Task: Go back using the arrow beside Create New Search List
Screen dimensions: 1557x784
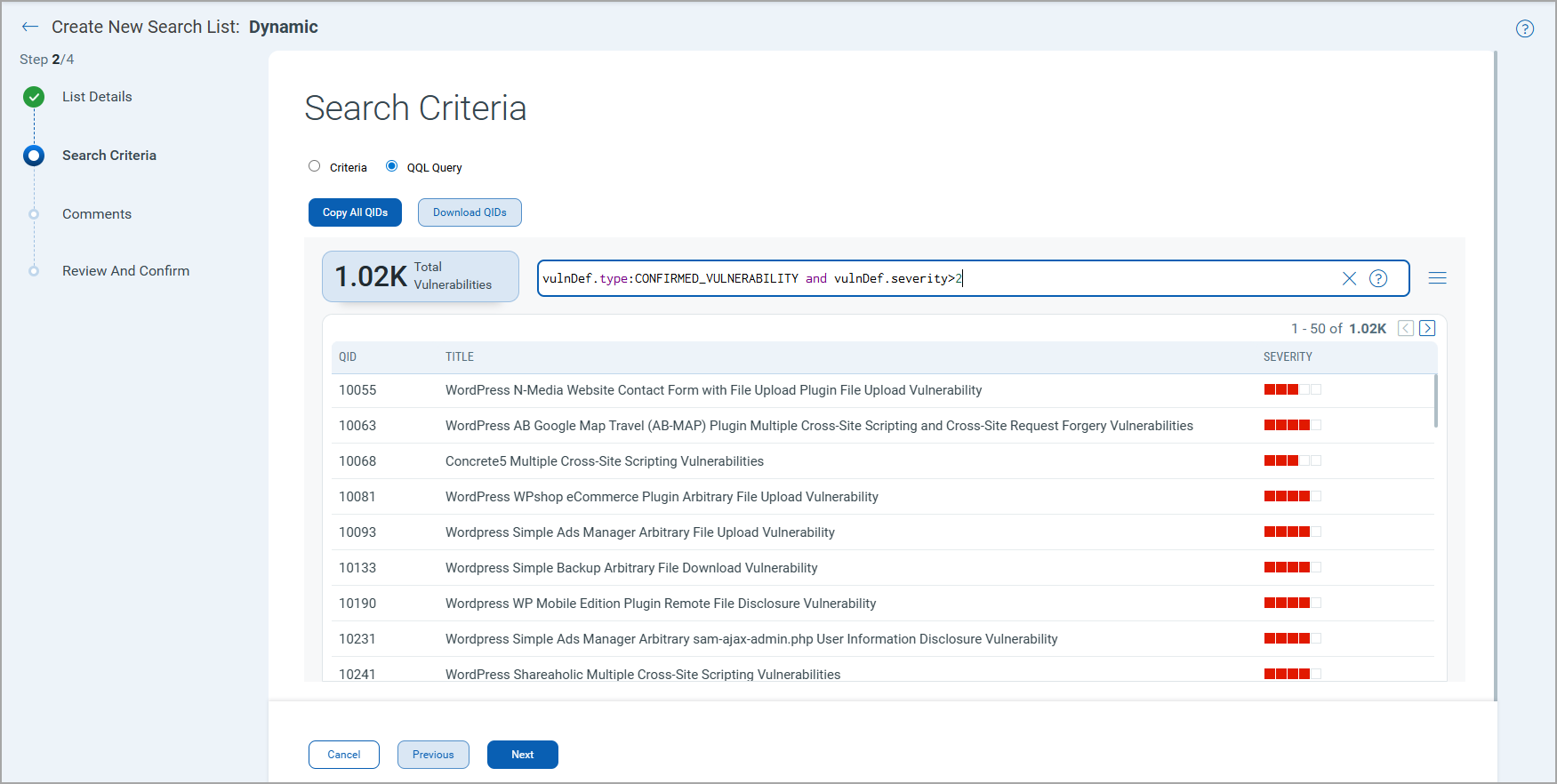Action: [x=30, y=27]
